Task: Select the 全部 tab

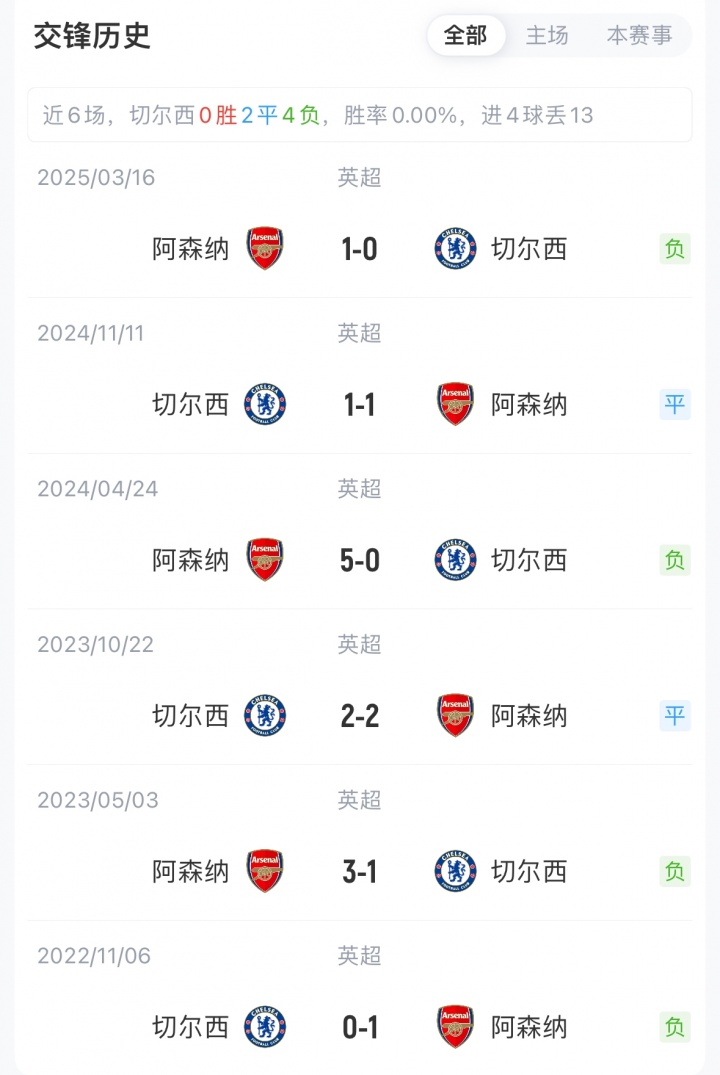Action: [466, 36]
